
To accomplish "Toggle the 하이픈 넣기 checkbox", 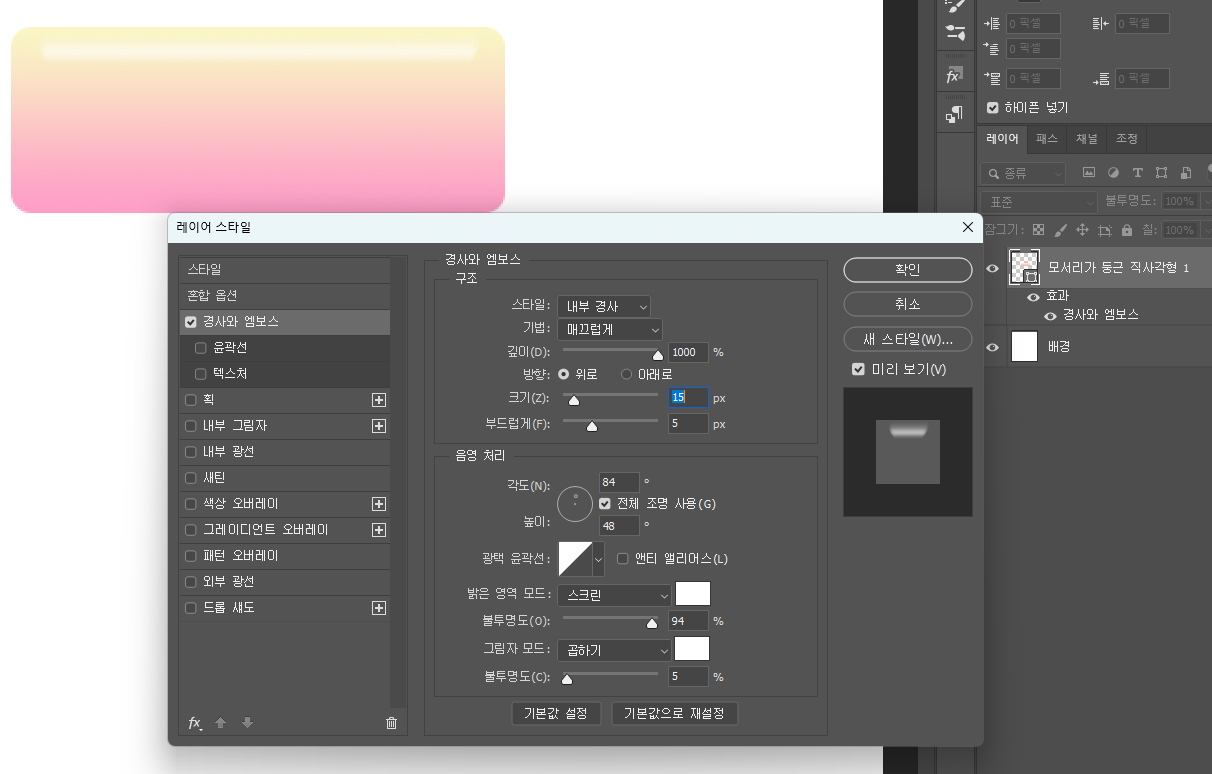I will tap(993, 107).
